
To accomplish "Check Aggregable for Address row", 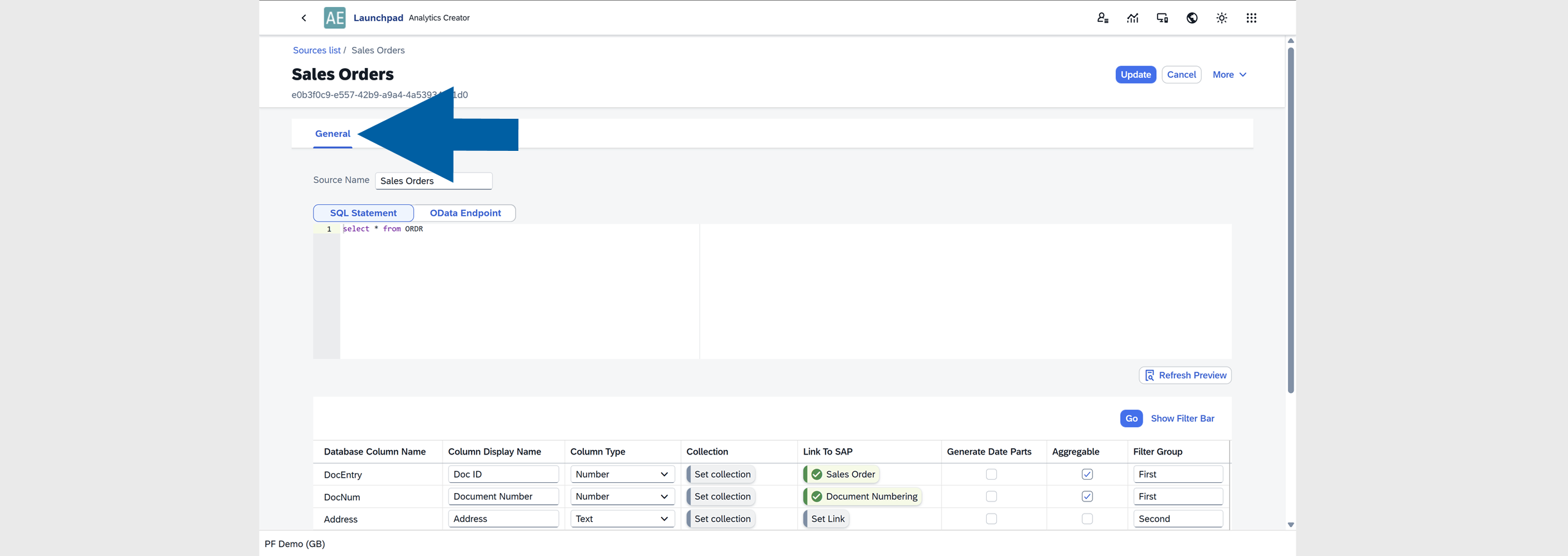I will pyautogui.click(x=1087, y=519).
